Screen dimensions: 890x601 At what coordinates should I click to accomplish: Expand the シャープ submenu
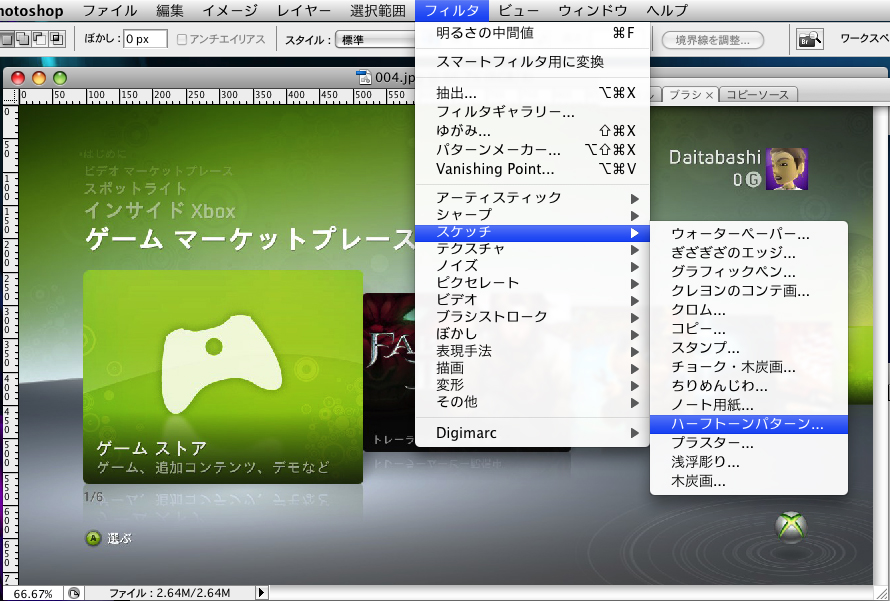tap(532, 215)
